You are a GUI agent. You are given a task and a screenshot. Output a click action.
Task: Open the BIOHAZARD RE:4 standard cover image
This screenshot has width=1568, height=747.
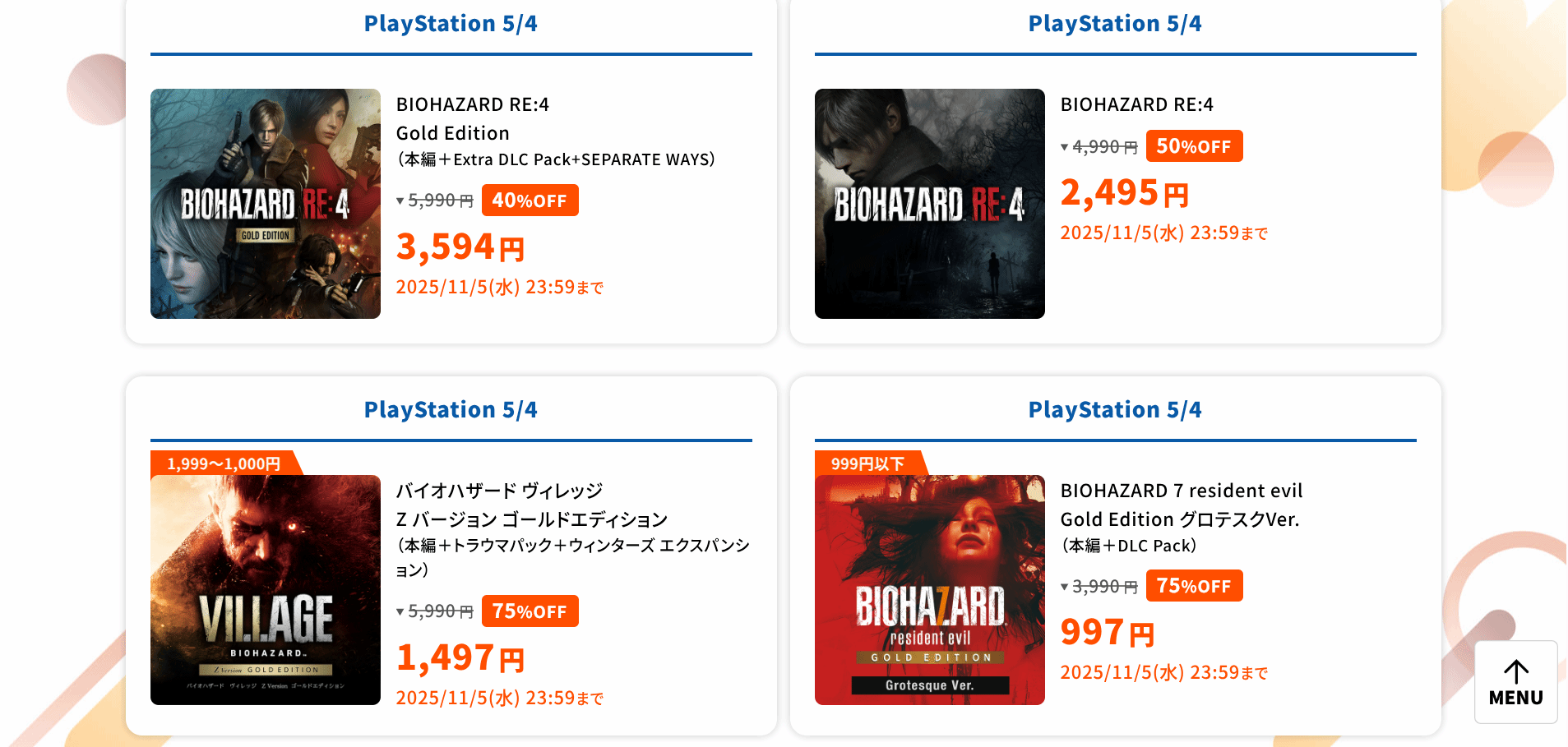click(929, 204)
